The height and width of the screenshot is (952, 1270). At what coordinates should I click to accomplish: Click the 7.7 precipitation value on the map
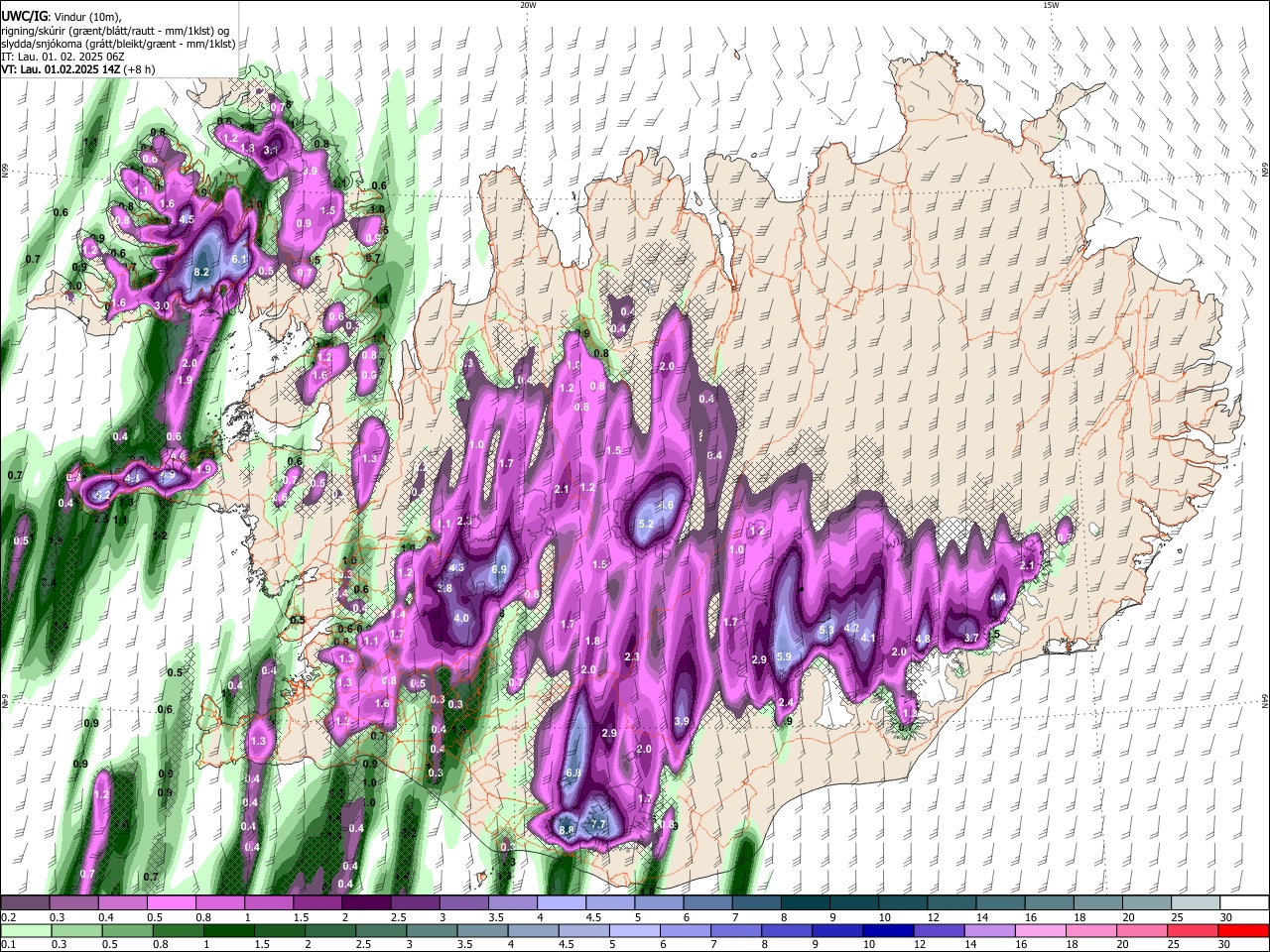[x=598, y=824]
